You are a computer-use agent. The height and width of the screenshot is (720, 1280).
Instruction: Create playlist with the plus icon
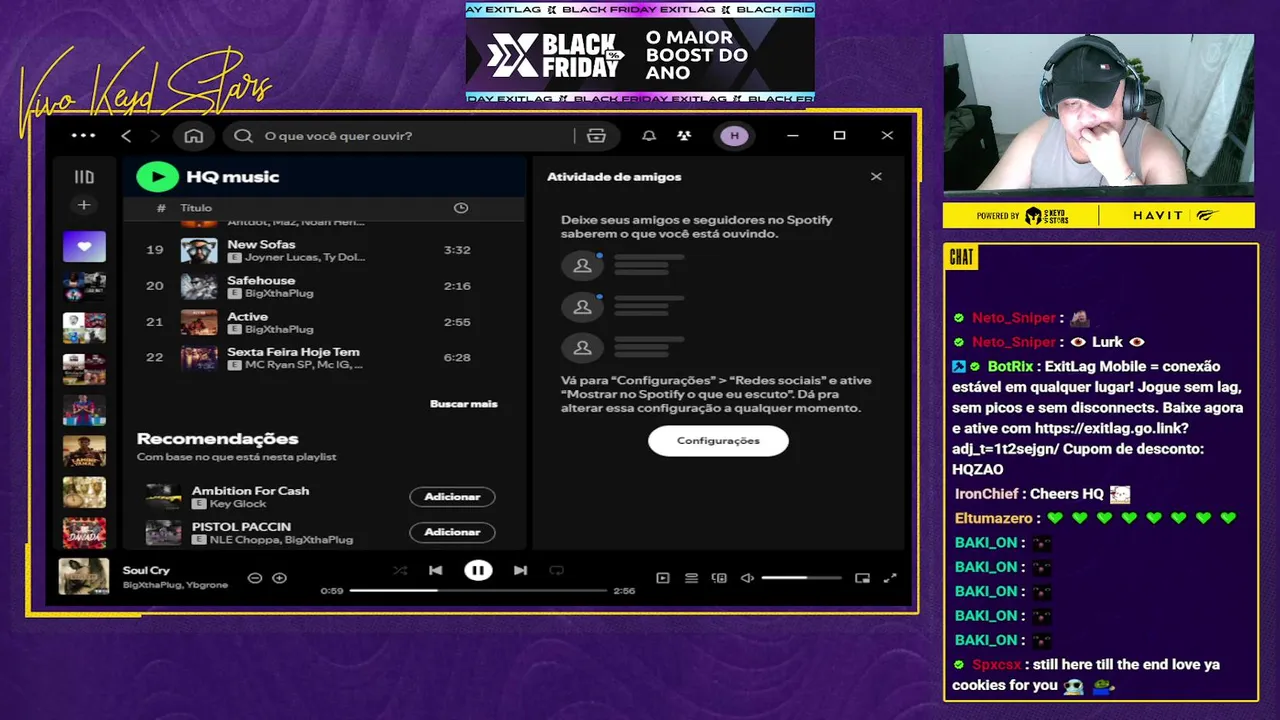point(84,205)
